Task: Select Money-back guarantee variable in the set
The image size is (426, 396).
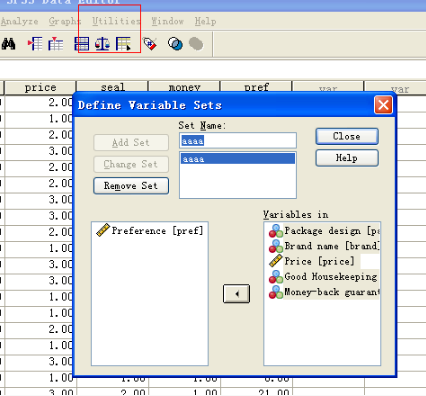Action: (x=324, y=292)
